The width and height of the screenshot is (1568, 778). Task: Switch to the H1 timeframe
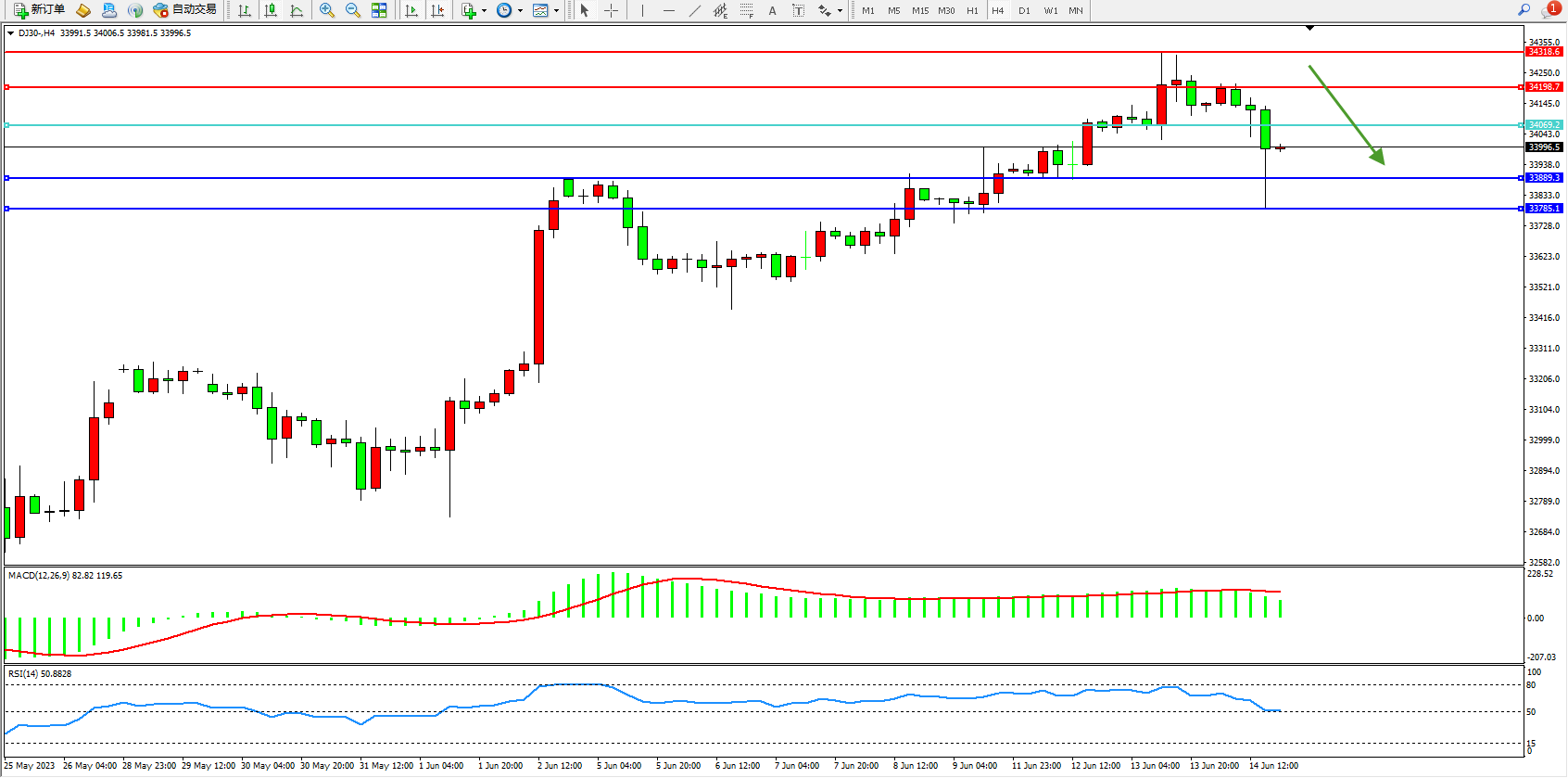click(972, 11)
